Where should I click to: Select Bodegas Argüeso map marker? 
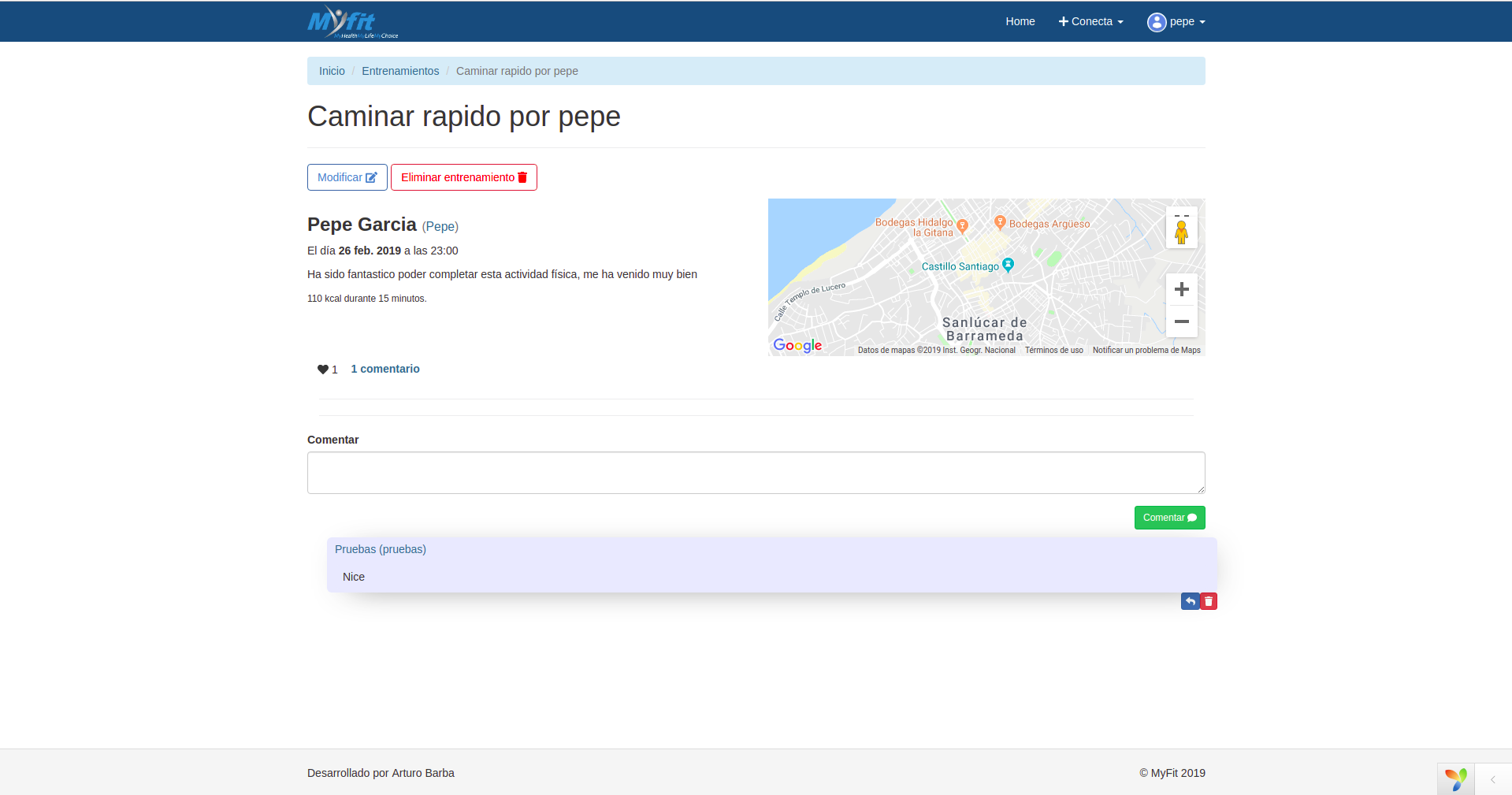[x=1000, y=222]
